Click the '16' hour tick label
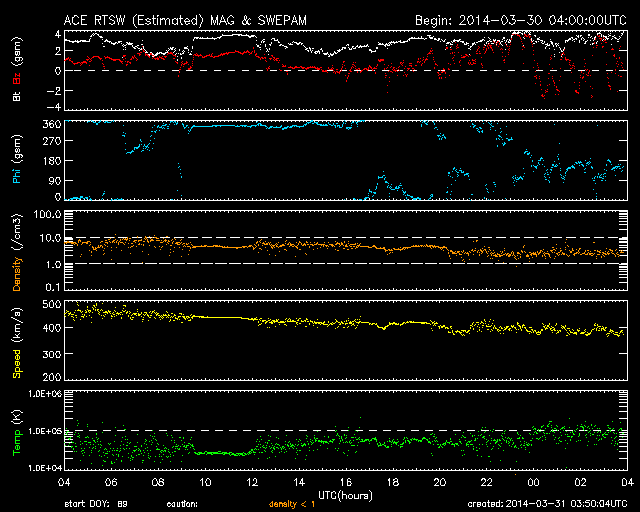640x512 pixels. [x=346, y=482]
